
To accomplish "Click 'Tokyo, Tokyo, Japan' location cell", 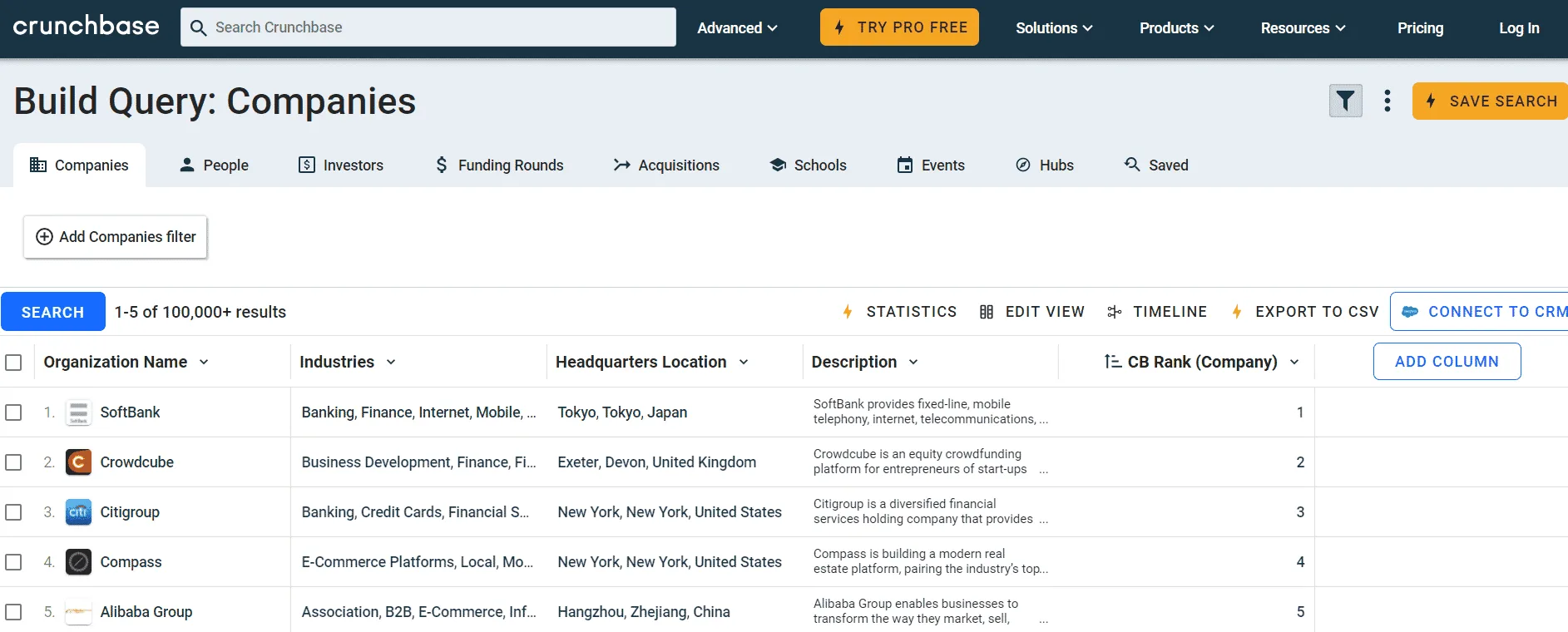I will (622, 412).
